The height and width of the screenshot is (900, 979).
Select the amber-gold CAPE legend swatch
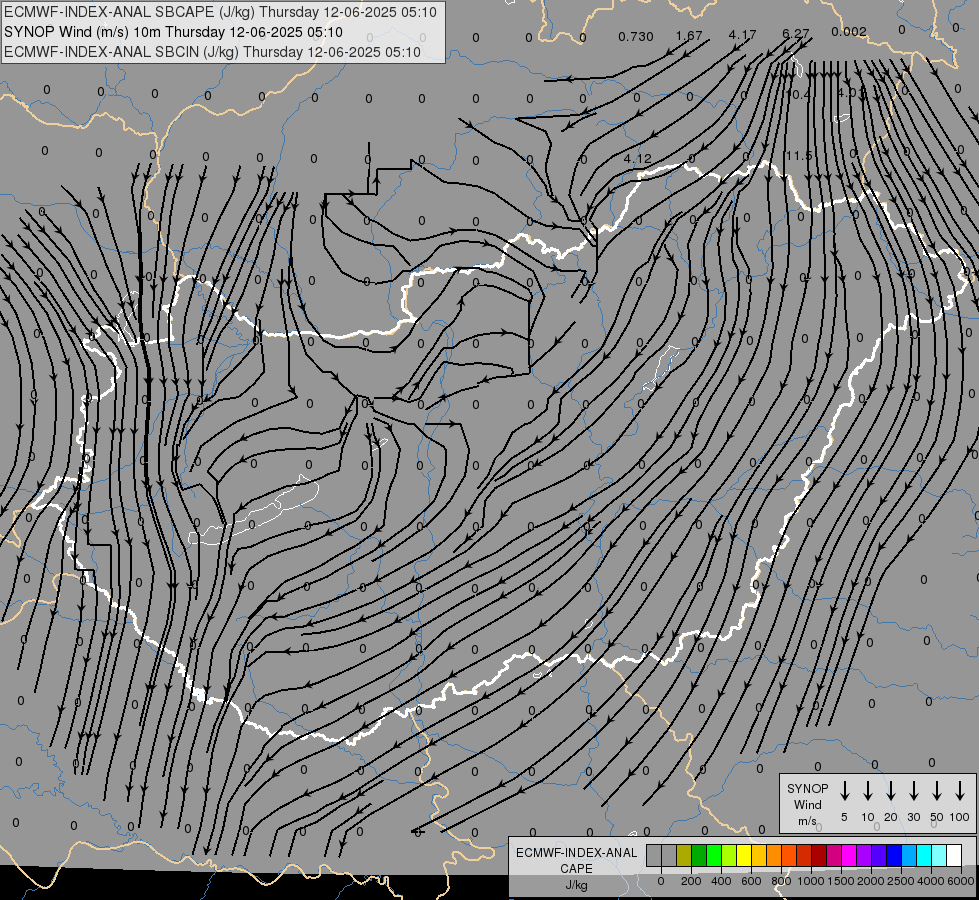click(759, 855)
